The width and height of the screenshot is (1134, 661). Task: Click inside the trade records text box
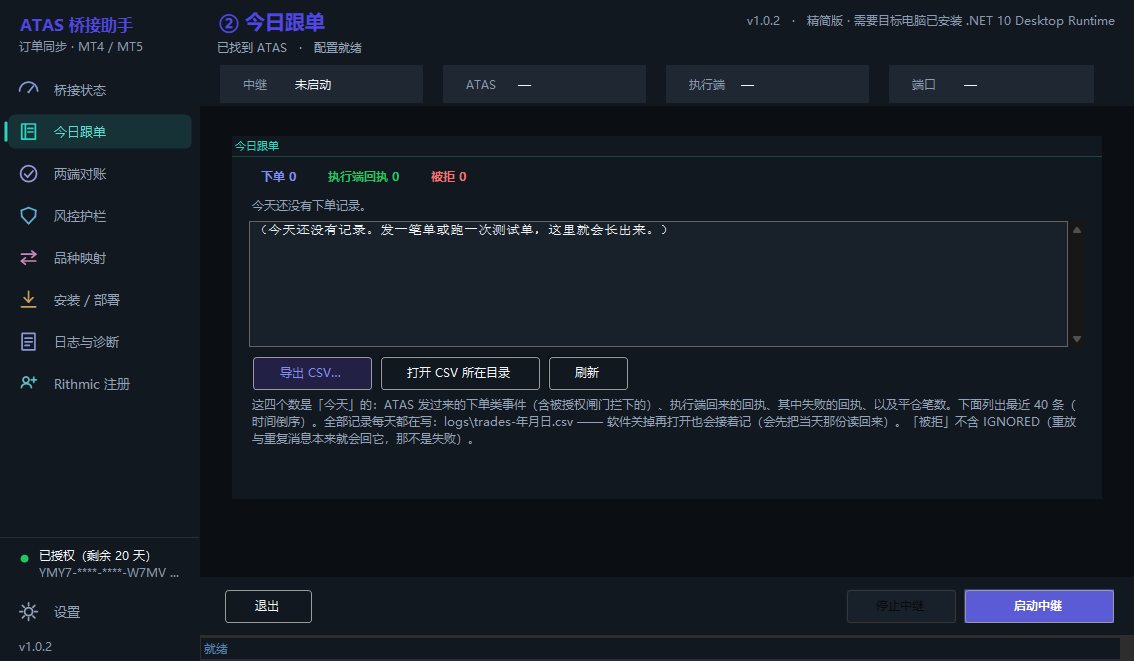pyautogui.click(x=658, y=284)
